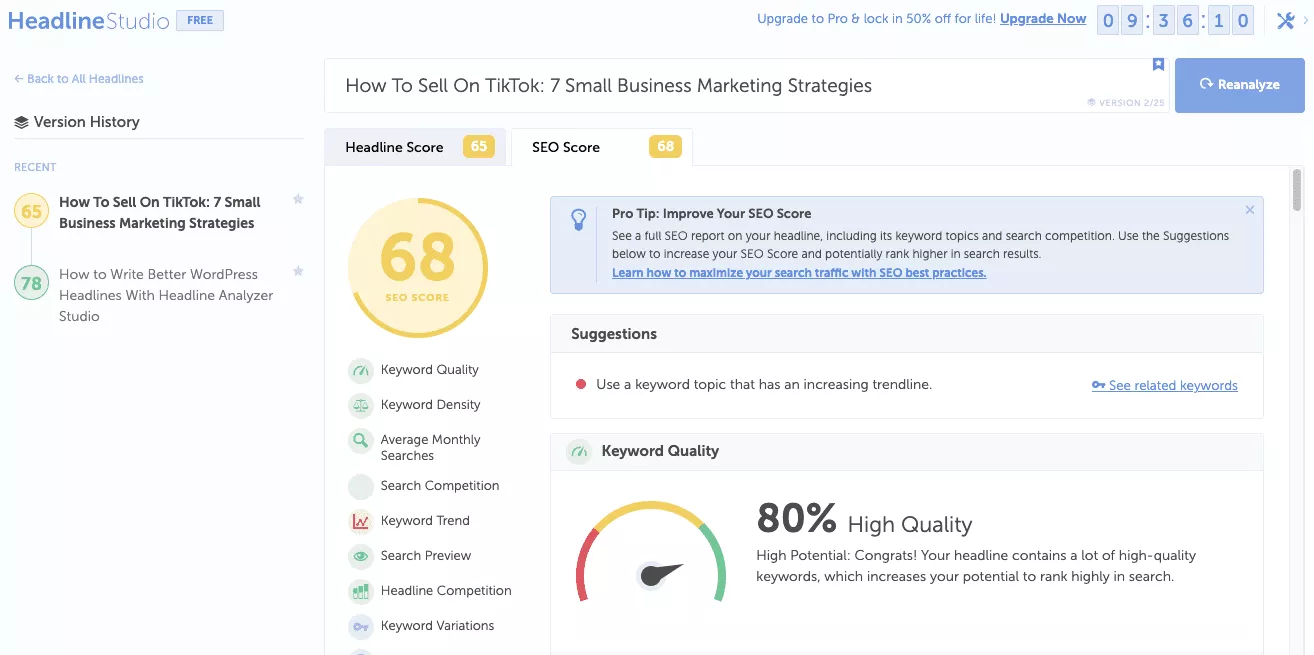Click the FREE plan badge
1314x655 pixels.
[200, 20]
